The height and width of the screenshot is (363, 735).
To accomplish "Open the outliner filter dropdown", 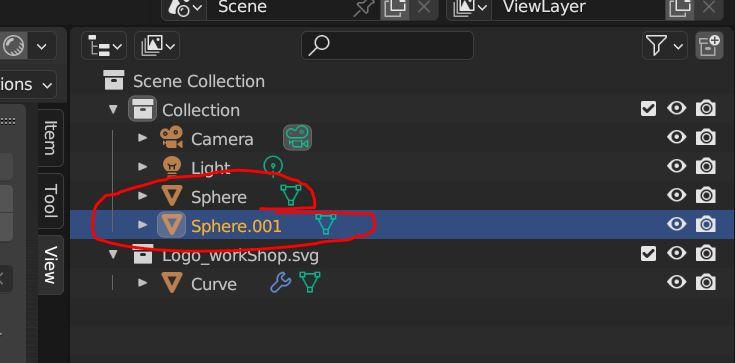I will pos(664,45).
